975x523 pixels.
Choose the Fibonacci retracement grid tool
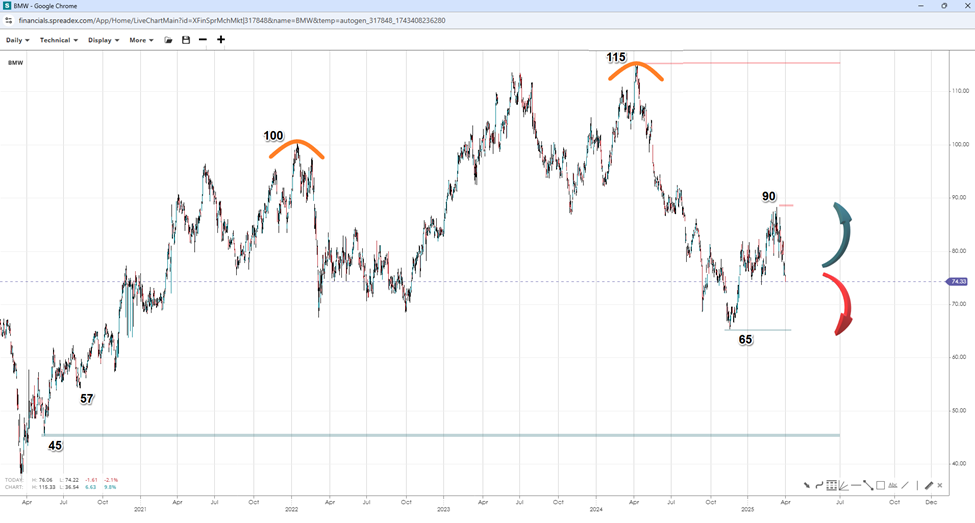(831, 485)
